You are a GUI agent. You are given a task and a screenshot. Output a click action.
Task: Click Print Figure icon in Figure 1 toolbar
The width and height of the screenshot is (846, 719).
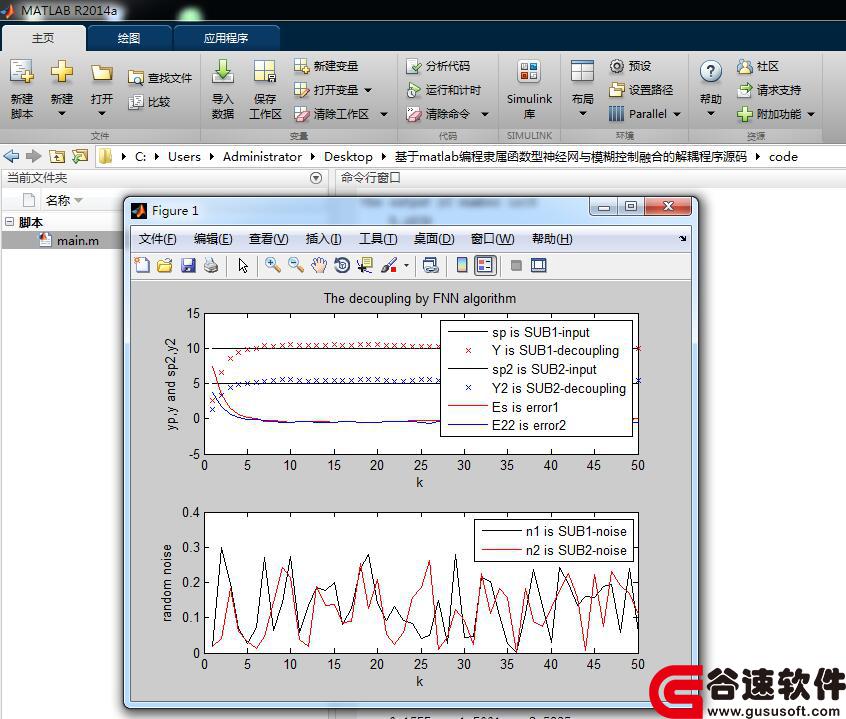pos(211,265)
